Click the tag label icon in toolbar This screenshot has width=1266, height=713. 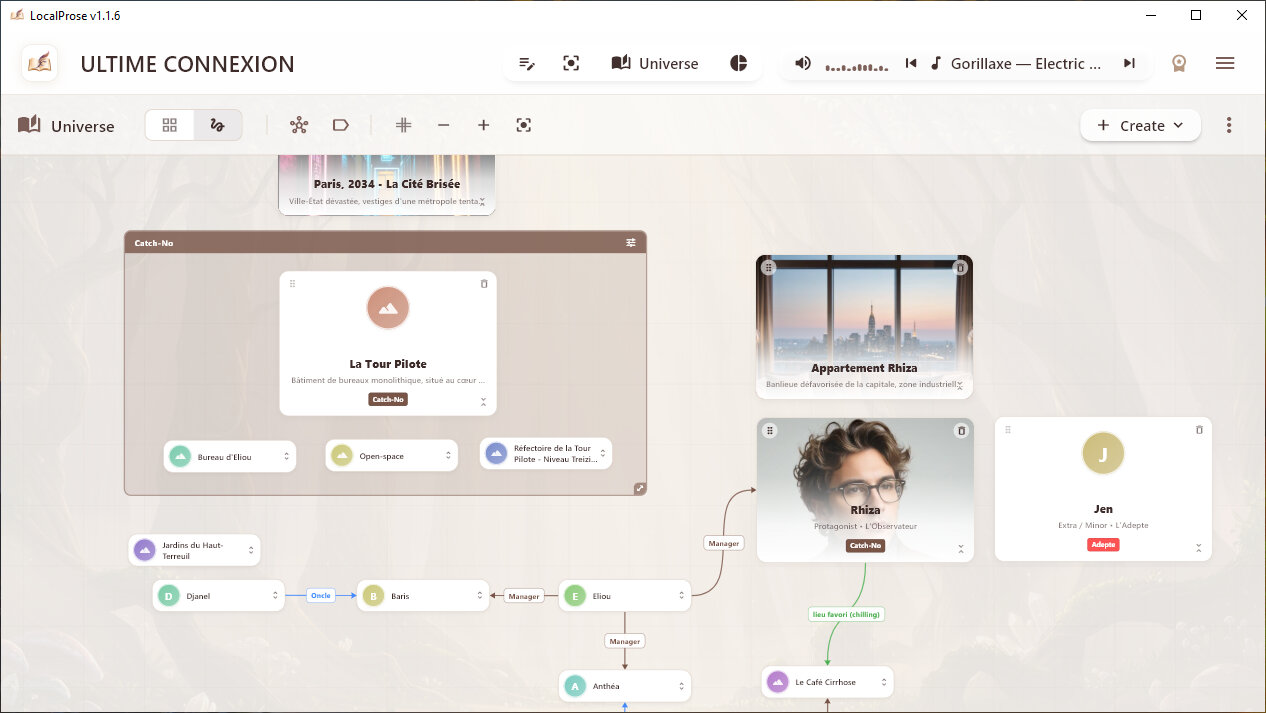pyautogui.click(x=340, y=125)
